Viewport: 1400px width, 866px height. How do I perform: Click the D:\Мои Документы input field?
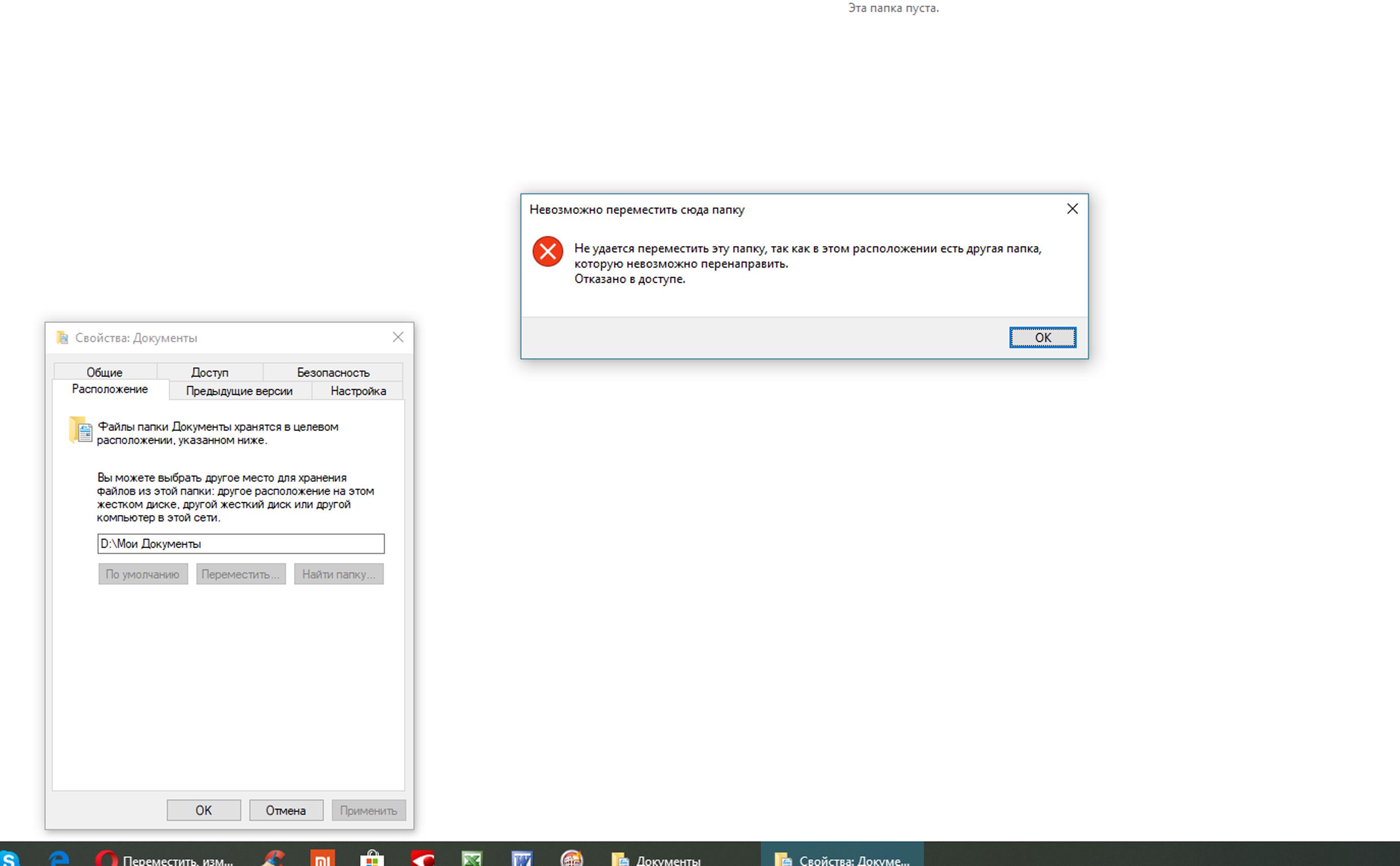click(x=240, y=543)
